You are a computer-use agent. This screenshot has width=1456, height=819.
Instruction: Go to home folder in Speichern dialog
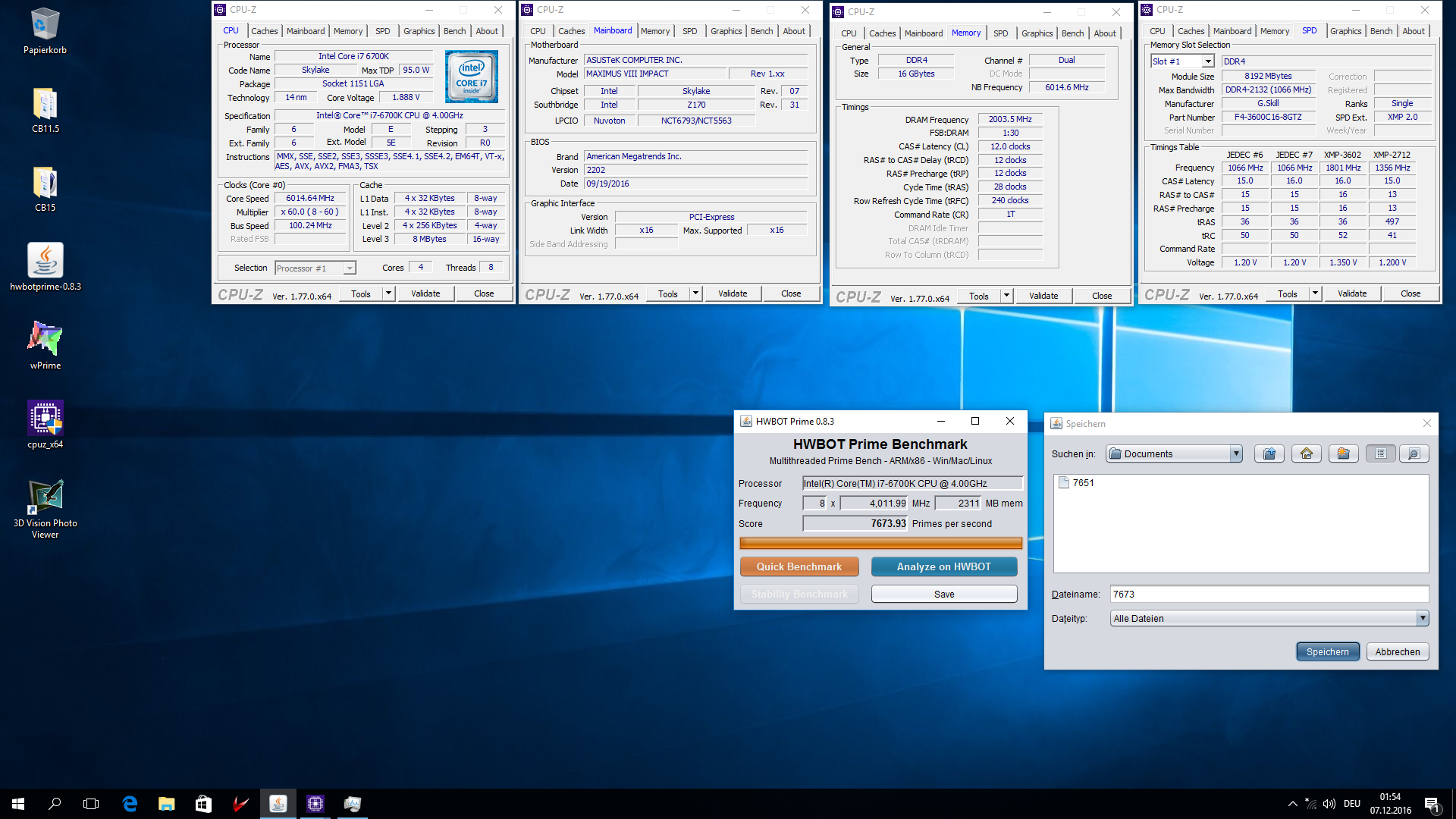click(x=1307, y=453)
